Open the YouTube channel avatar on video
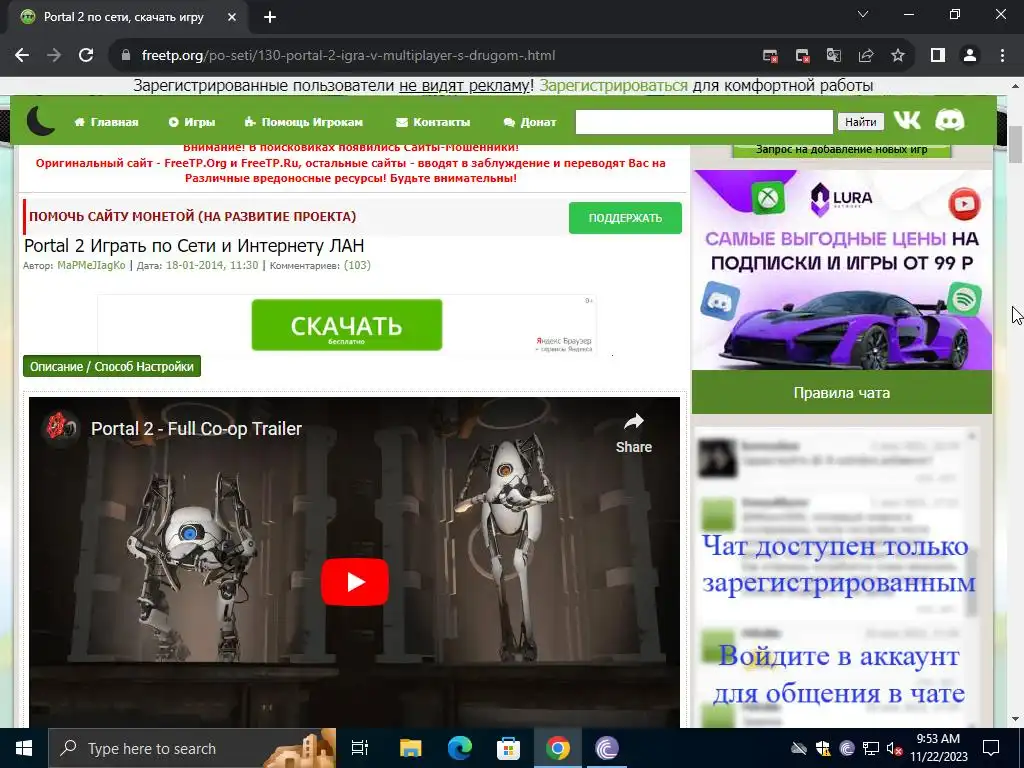This screenshot has height=768, width=1024. [x=59, y=428]
